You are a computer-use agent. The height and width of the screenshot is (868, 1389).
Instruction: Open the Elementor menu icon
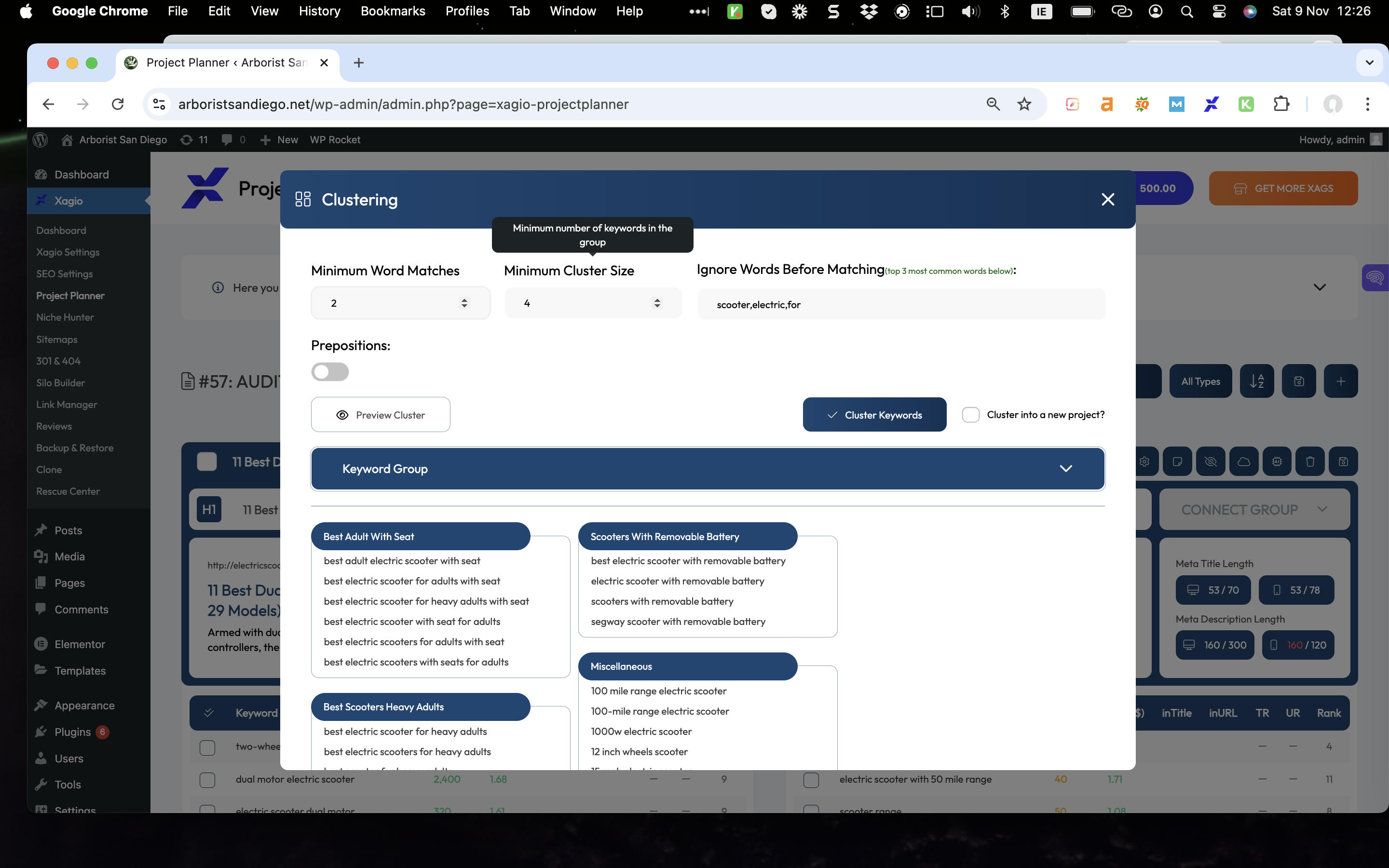pos(41,644)
